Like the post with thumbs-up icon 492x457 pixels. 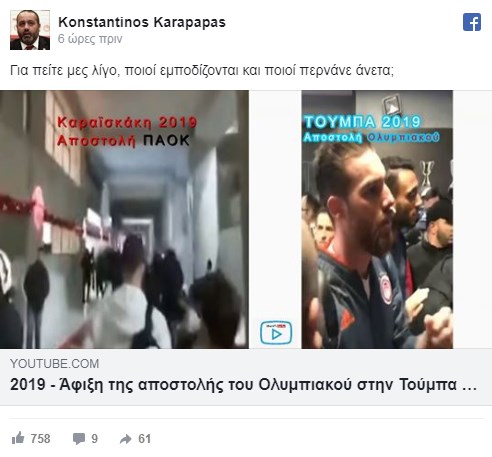coord(18,438)
